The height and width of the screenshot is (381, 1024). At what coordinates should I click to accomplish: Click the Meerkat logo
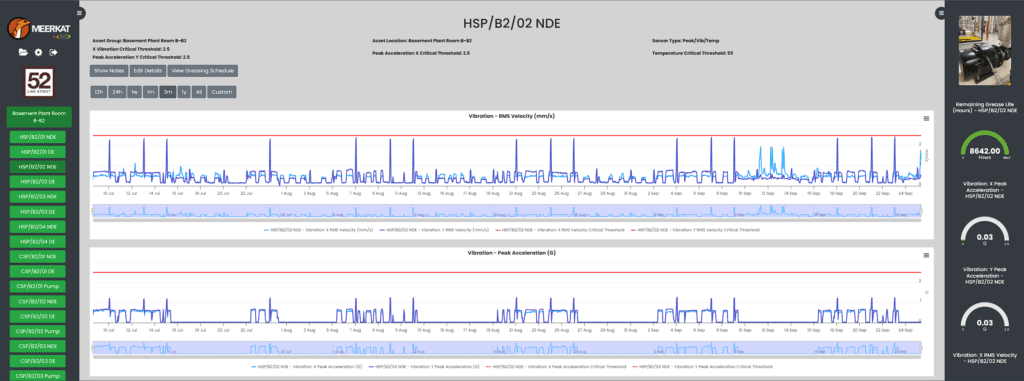[39, 29]
